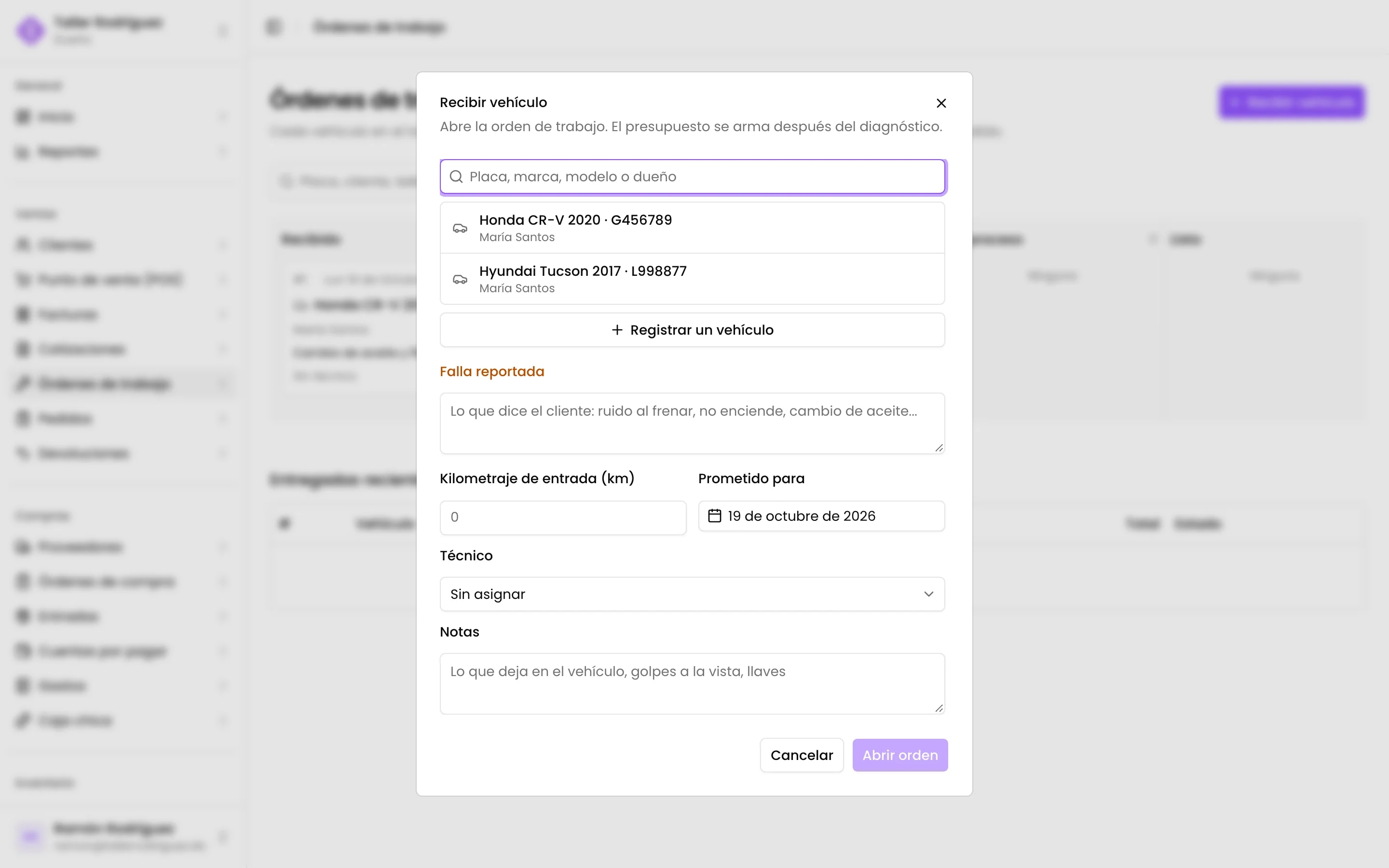Grab resize handle of Falla reportada textarea
The image size is (1389, 868).
(x=939, y=448)
